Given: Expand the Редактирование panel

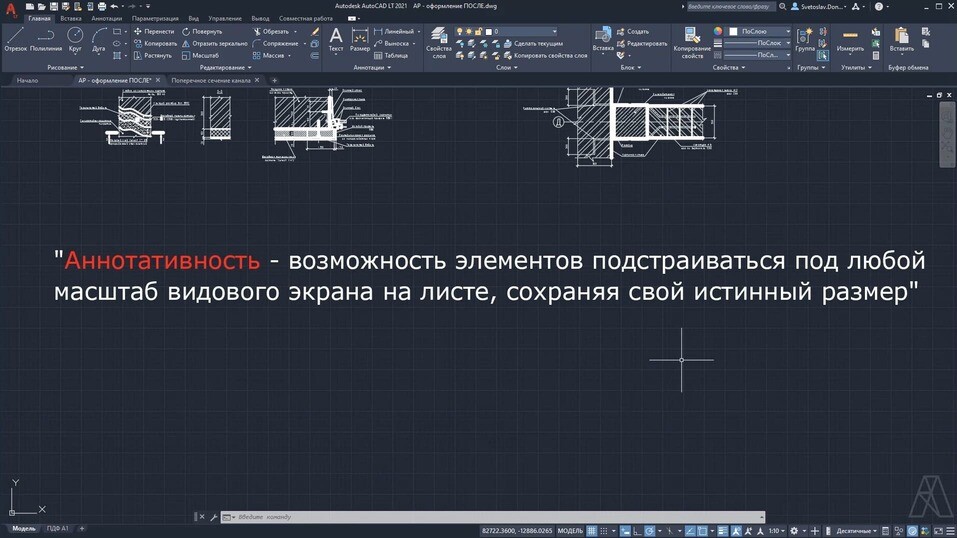Looking at the screenshot, I should (225, 68).
